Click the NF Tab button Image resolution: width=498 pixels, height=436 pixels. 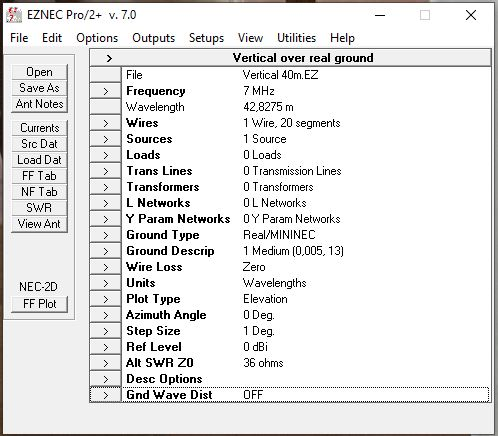point(39,192)
